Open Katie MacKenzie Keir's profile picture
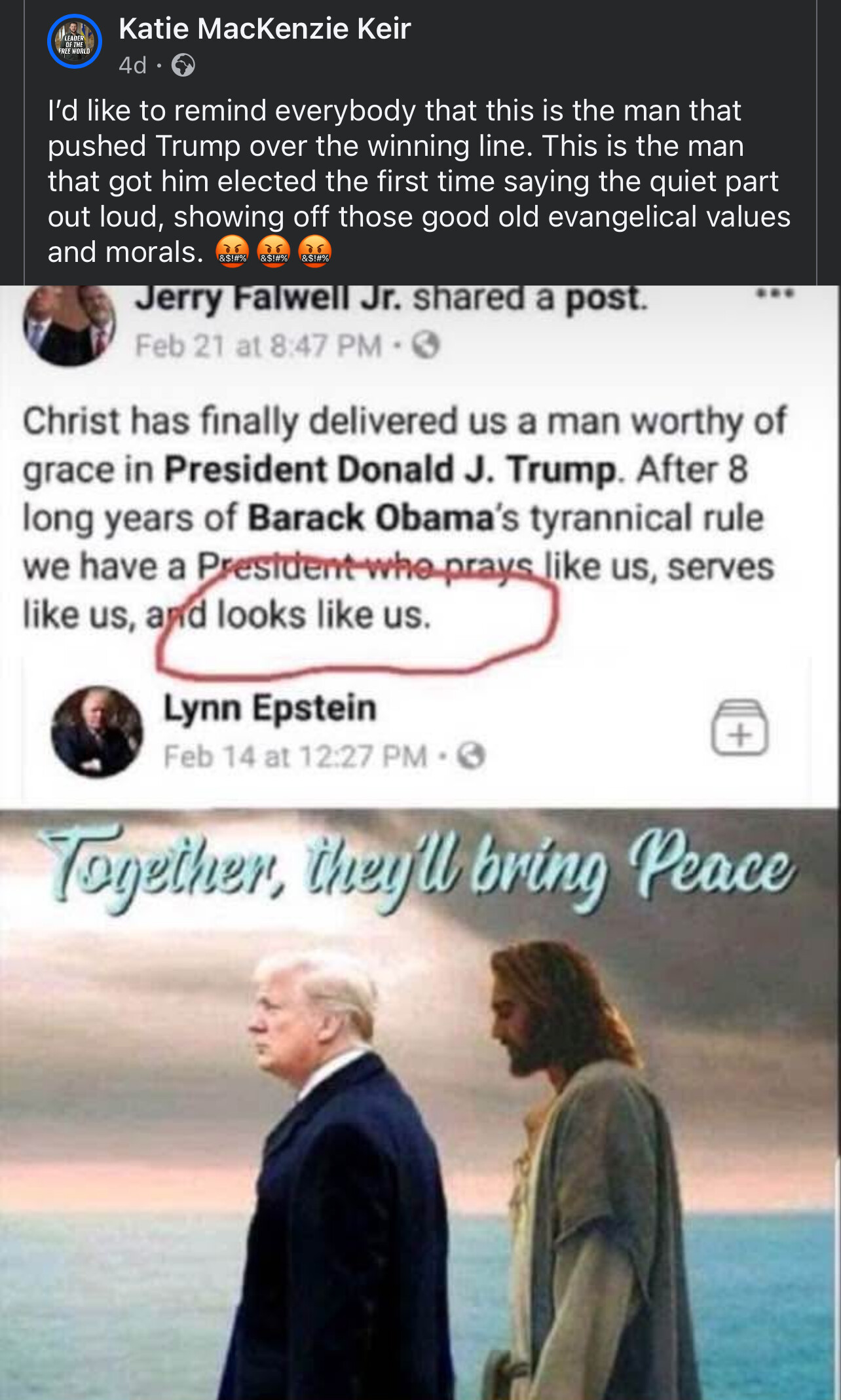The height and width of the screenshot is (1400, 841). (x=75, y=41)
